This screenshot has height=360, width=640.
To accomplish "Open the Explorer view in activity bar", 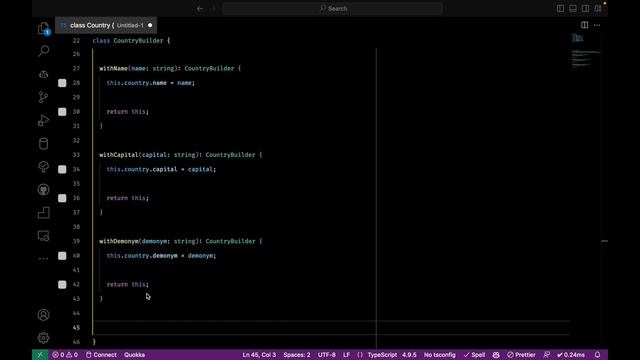I will click(x=43, y=28).
